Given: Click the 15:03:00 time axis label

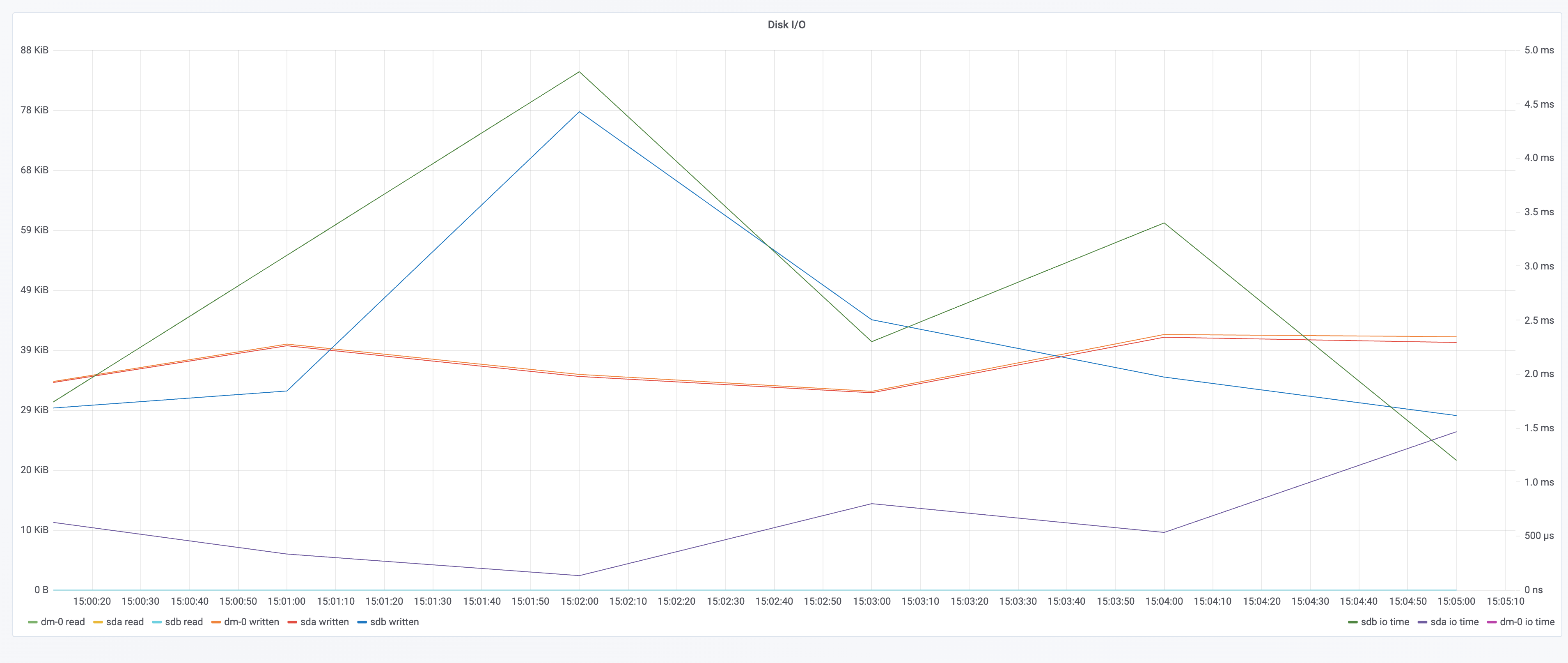Looking at the screenshot, I should point(871,601).
